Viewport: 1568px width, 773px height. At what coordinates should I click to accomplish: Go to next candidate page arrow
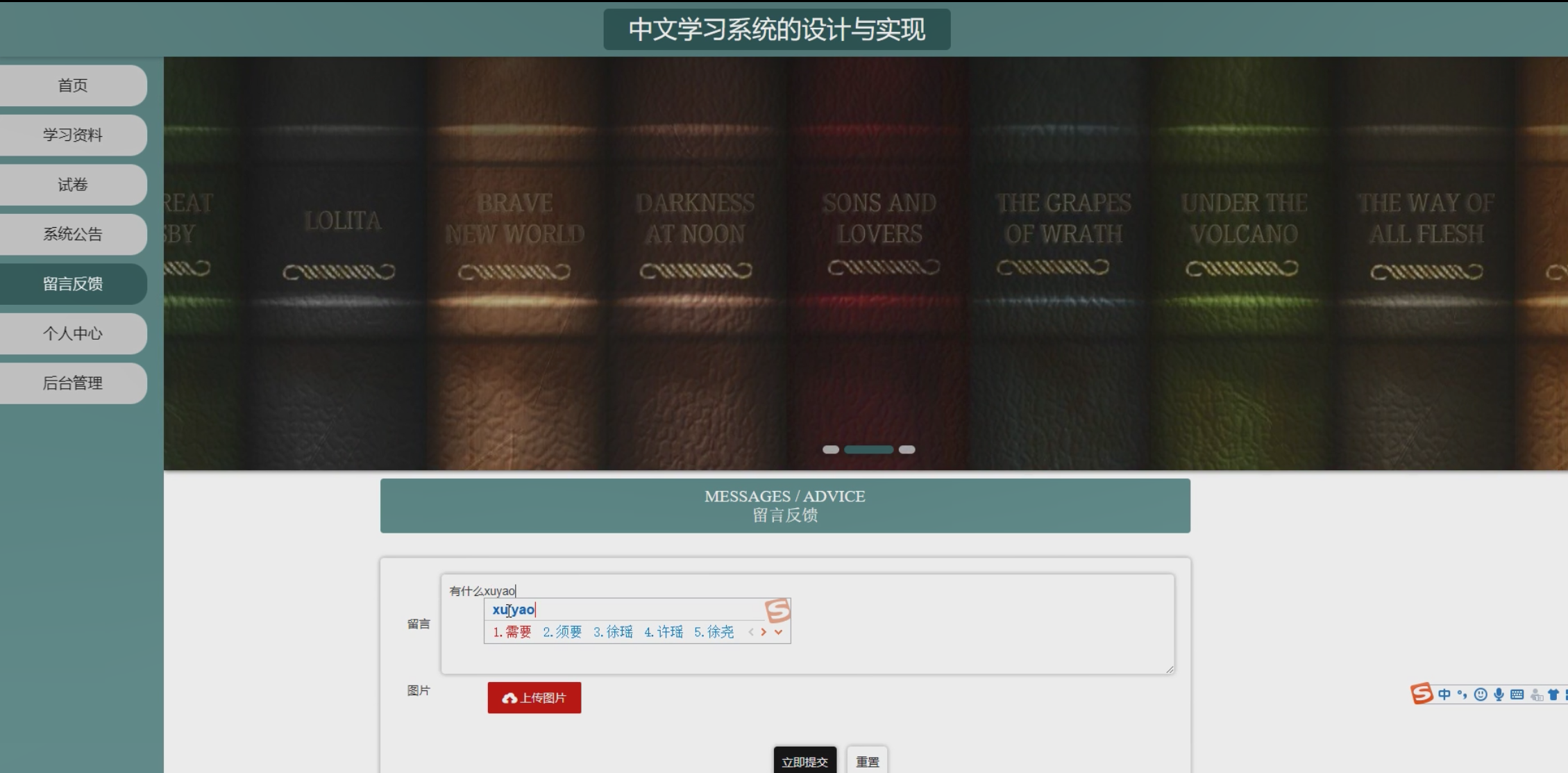(764, 632)
